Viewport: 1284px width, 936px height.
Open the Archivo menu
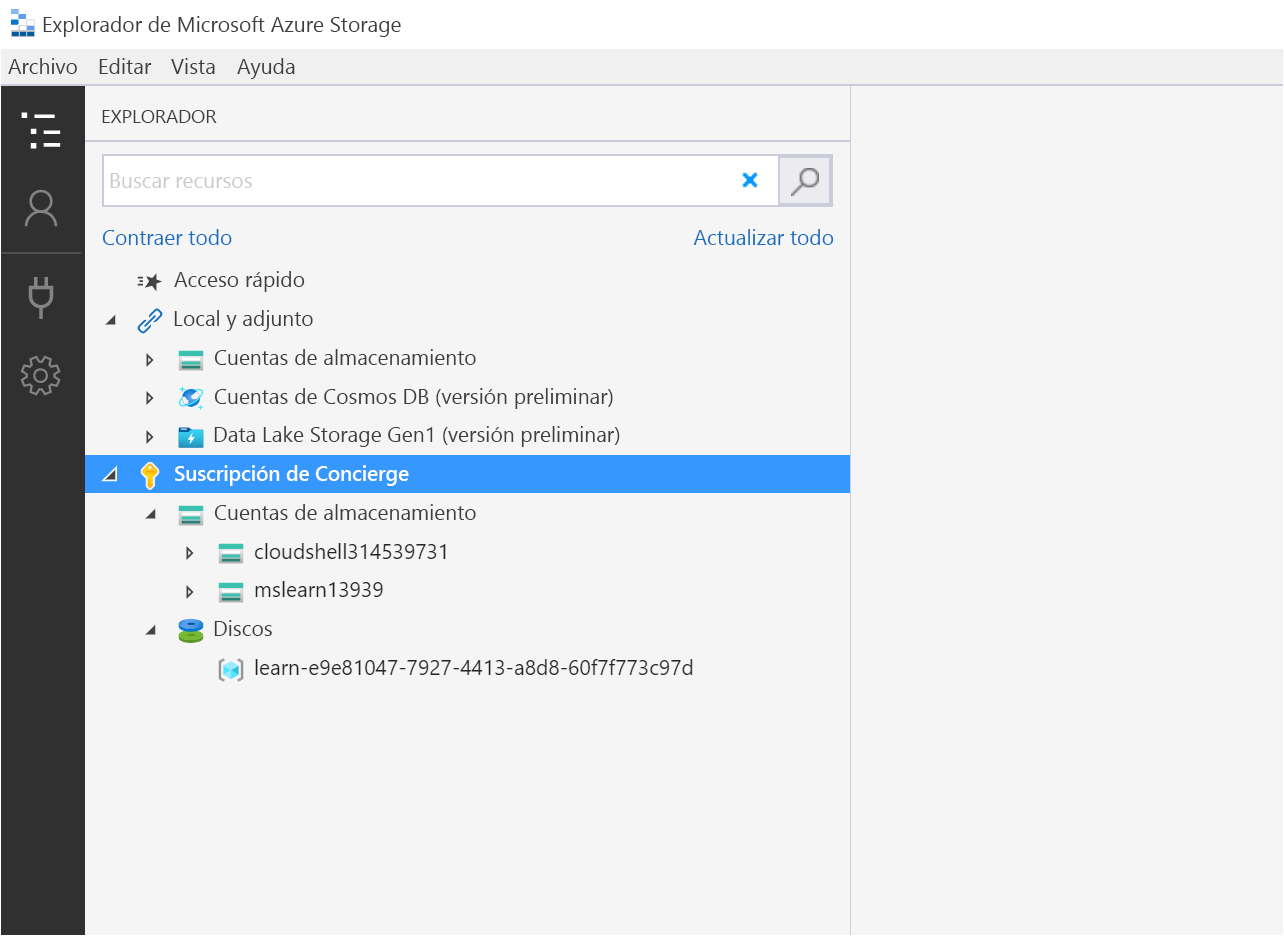point(43,67)
